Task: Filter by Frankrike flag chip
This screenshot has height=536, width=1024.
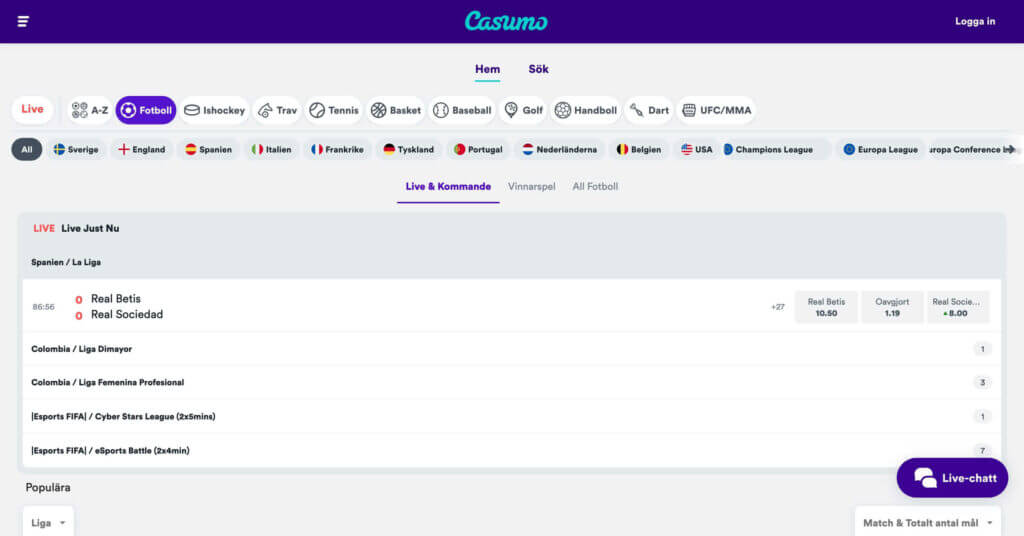Action: (338, 150)
